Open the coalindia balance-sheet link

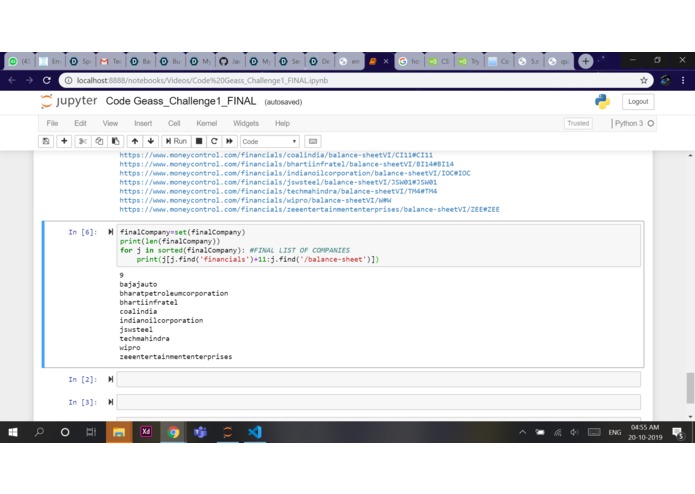coord(276,155)
